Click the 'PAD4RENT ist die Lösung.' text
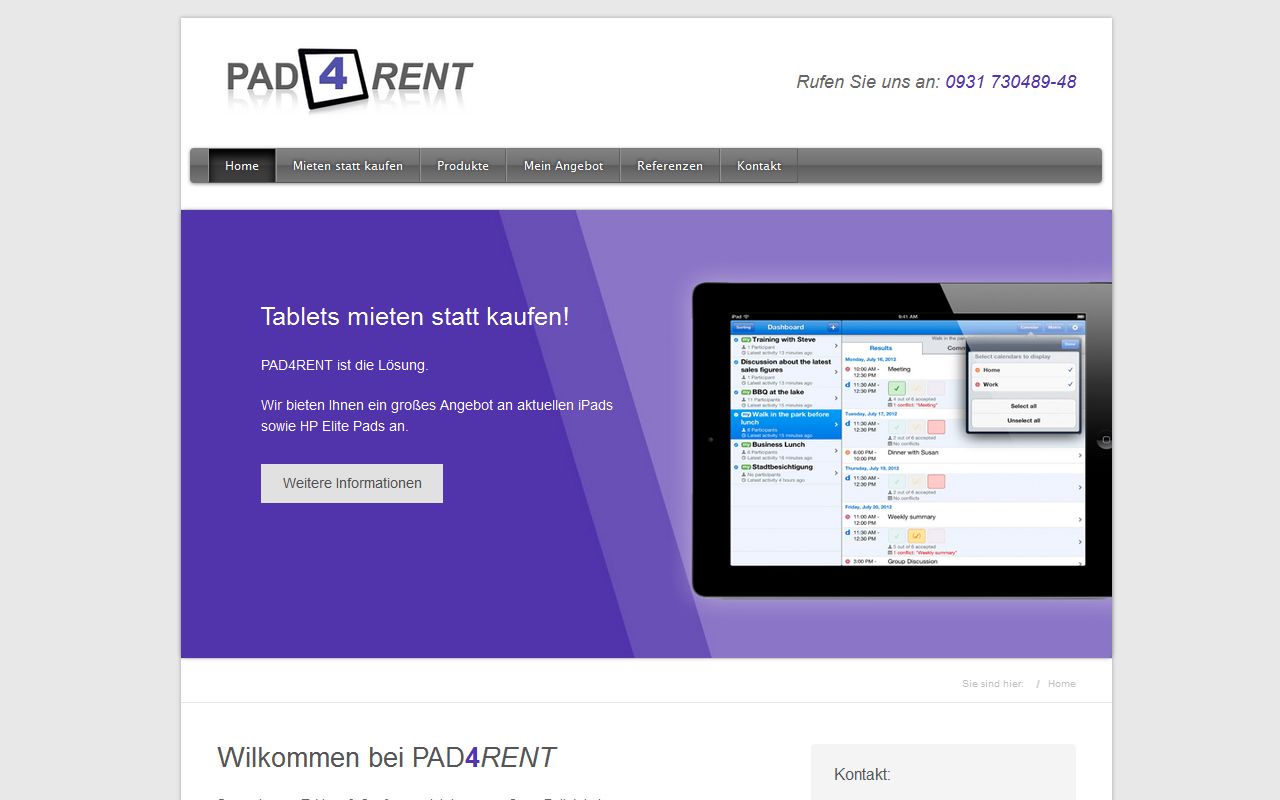This screenshot has height=800, width=1280. point(345,365)
